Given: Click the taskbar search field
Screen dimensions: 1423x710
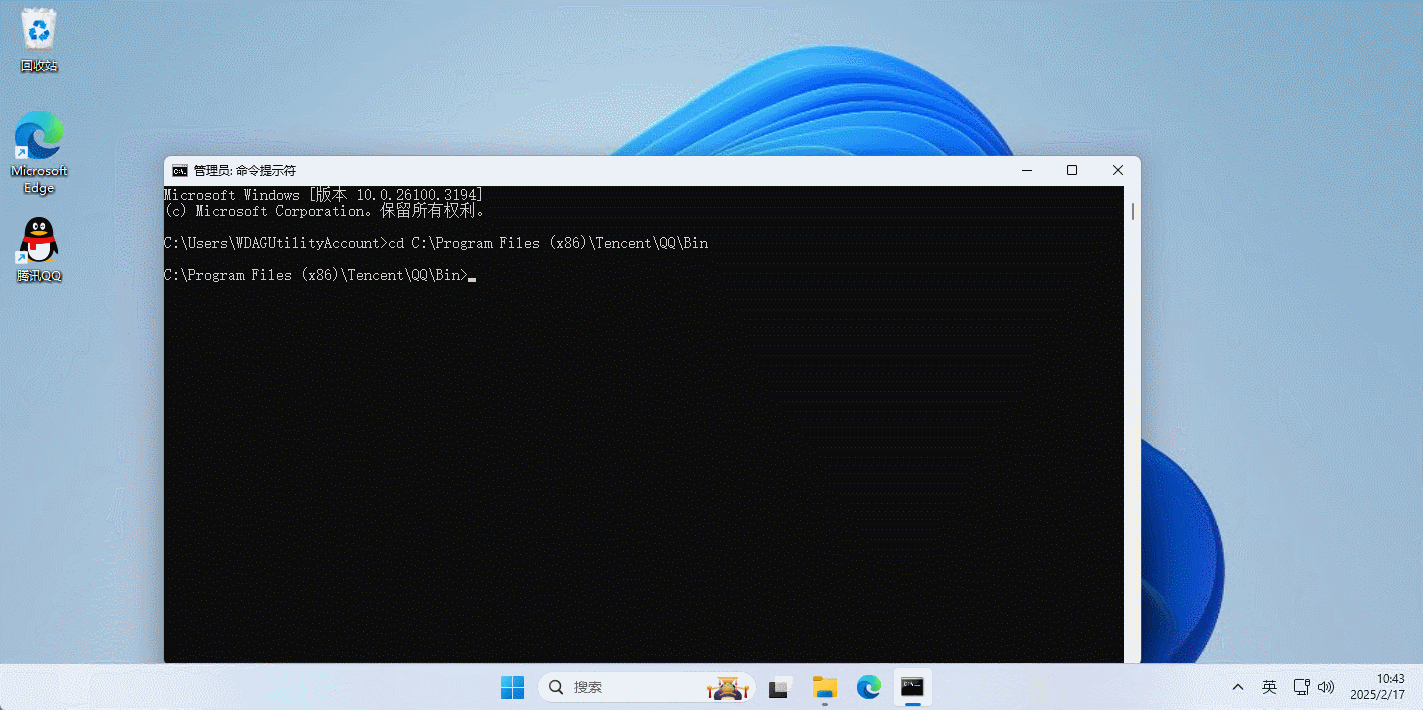Looking at the screenshot, I should (647, 687).
